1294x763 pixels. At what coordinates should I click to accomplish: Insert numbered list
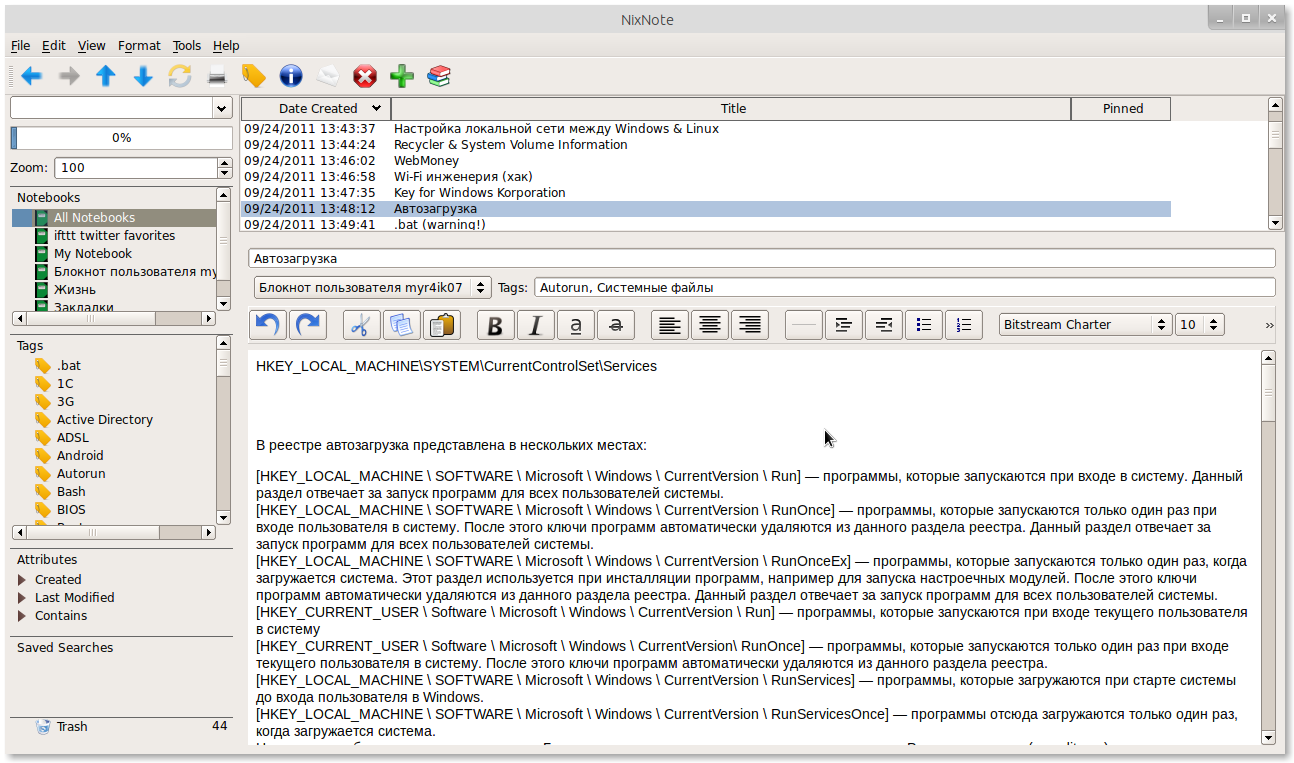point(964,324)
